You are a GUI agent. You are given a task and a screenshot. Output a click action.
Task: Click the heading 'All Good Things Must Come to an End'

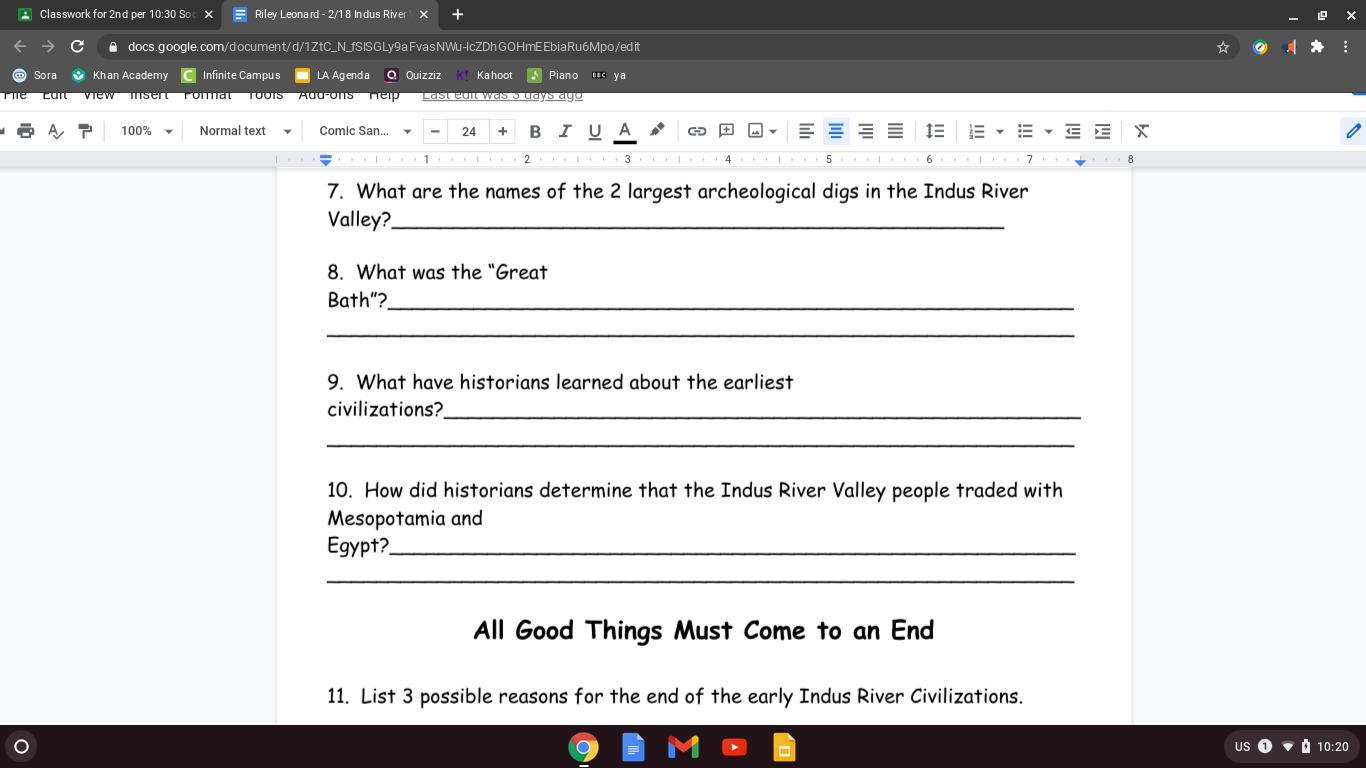pyautogui.click(x=704, y=631)
